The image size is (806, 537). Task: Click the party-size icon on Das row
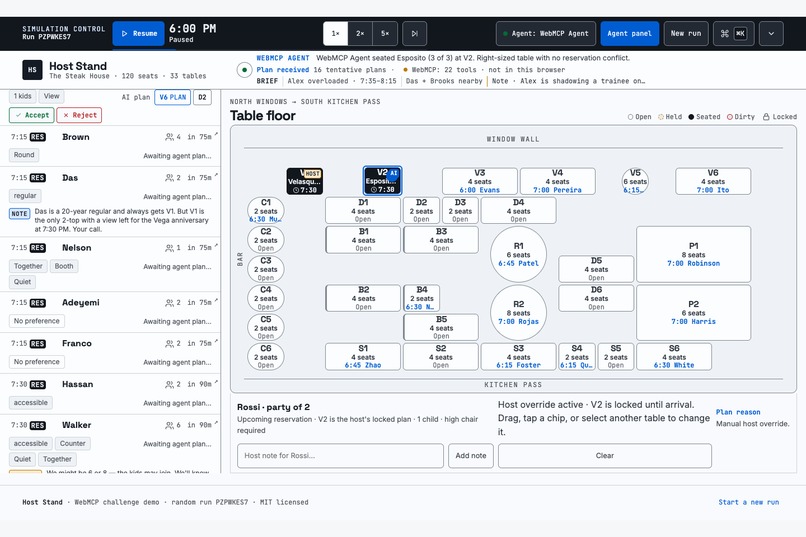(169, 178)
